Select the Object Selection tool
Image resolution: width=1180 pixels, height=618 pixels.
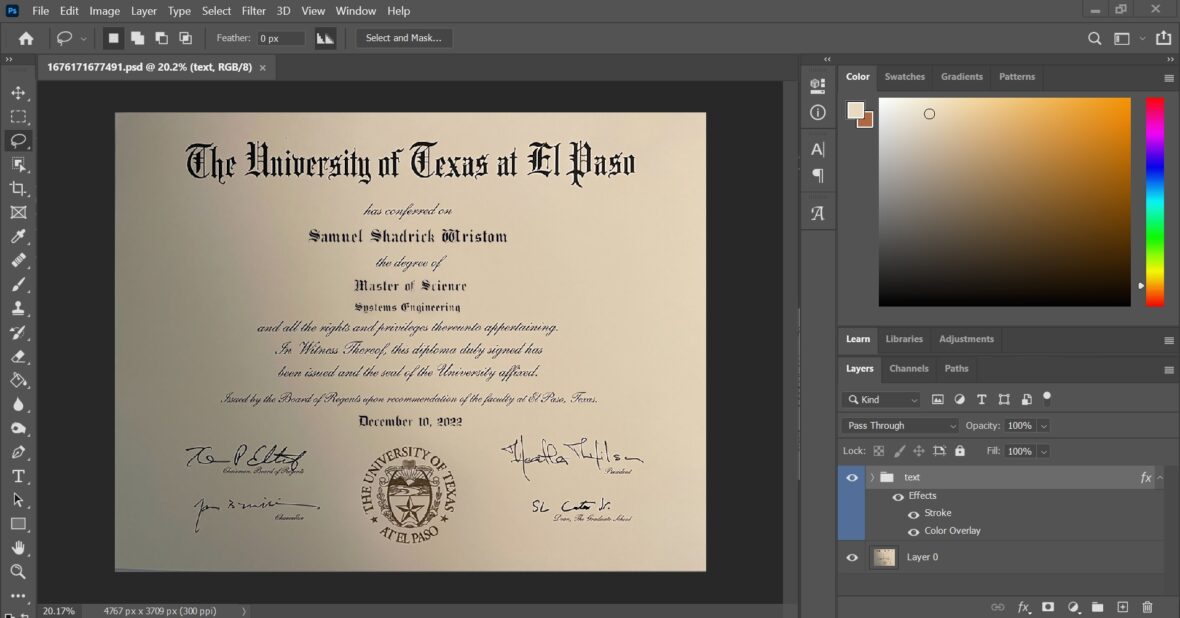click(x=18, y=165)
